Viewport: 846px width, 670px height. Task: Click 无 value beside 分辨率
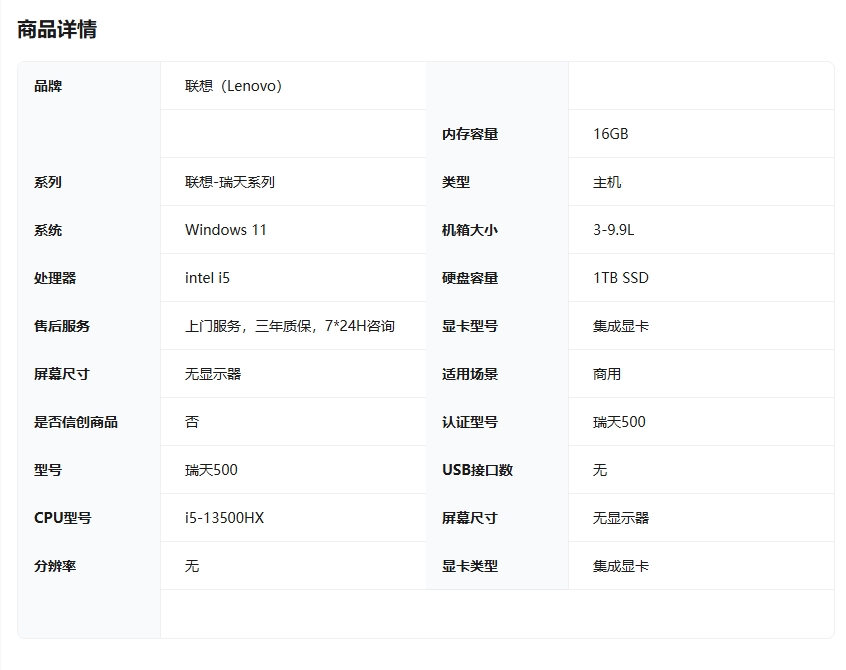[192, 566]
